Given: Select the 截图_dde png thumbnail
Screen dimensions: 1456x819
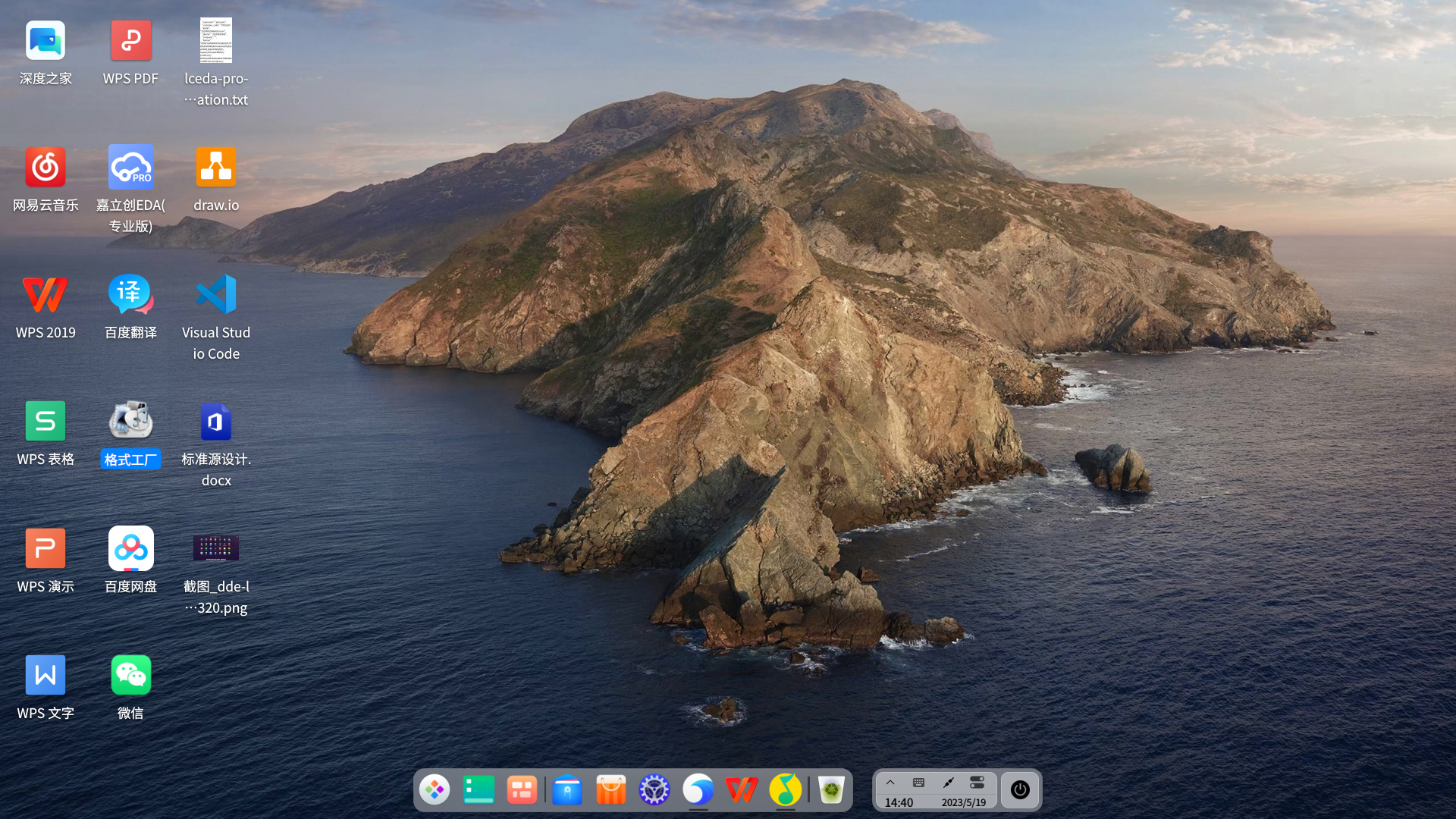Looking at the screenshot, I should point(216,548).
